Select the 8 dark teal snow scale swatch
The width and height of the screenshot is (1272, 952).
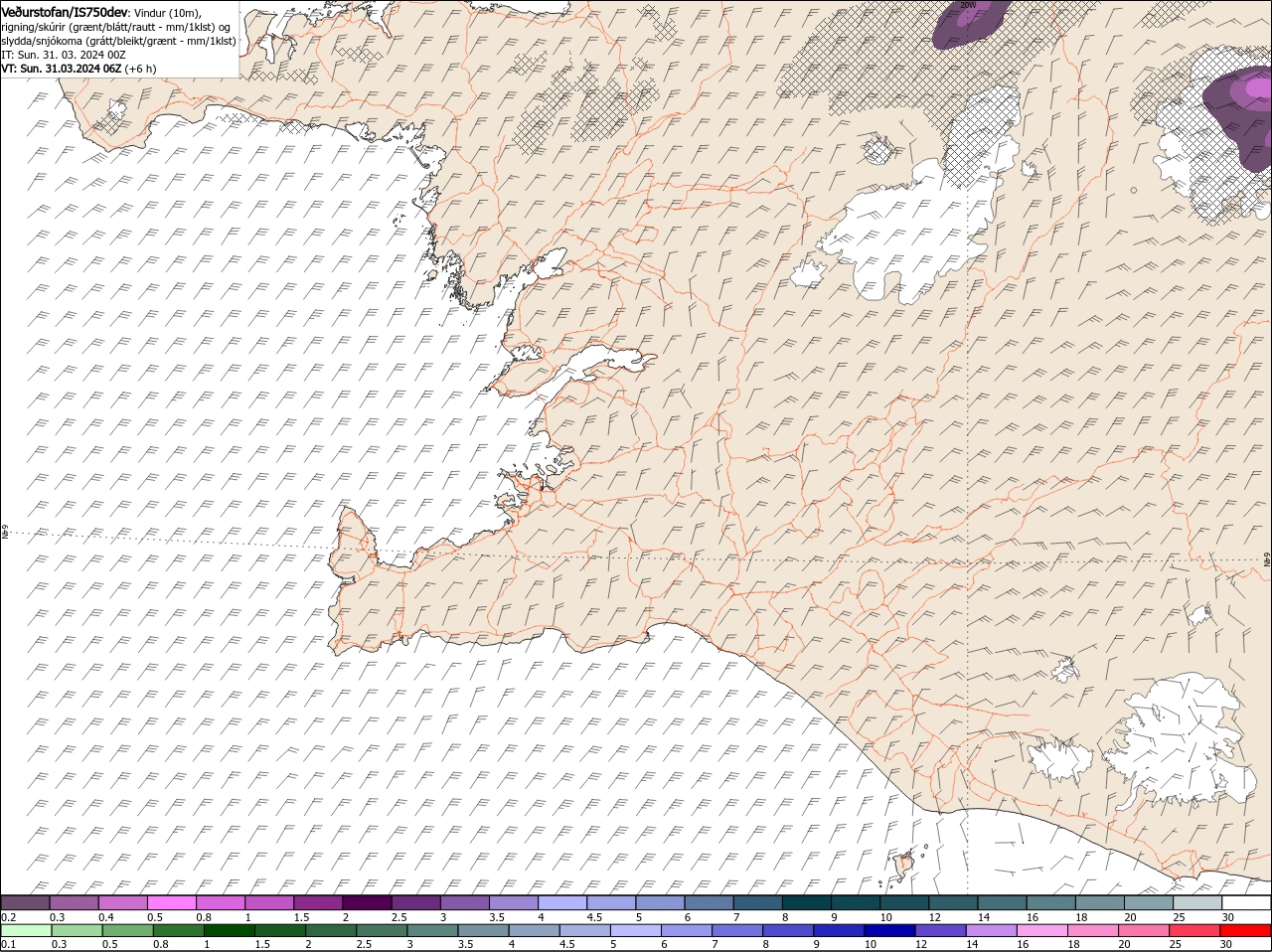(806, 903)
